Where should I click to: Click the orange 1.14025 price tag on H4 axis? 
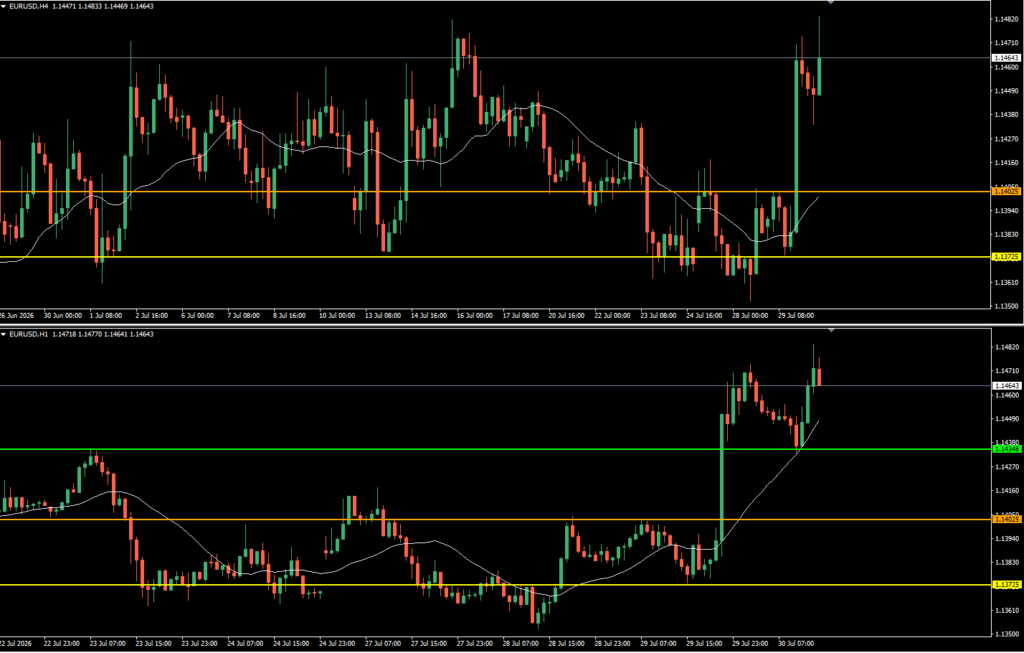[x=1006, y=191]
